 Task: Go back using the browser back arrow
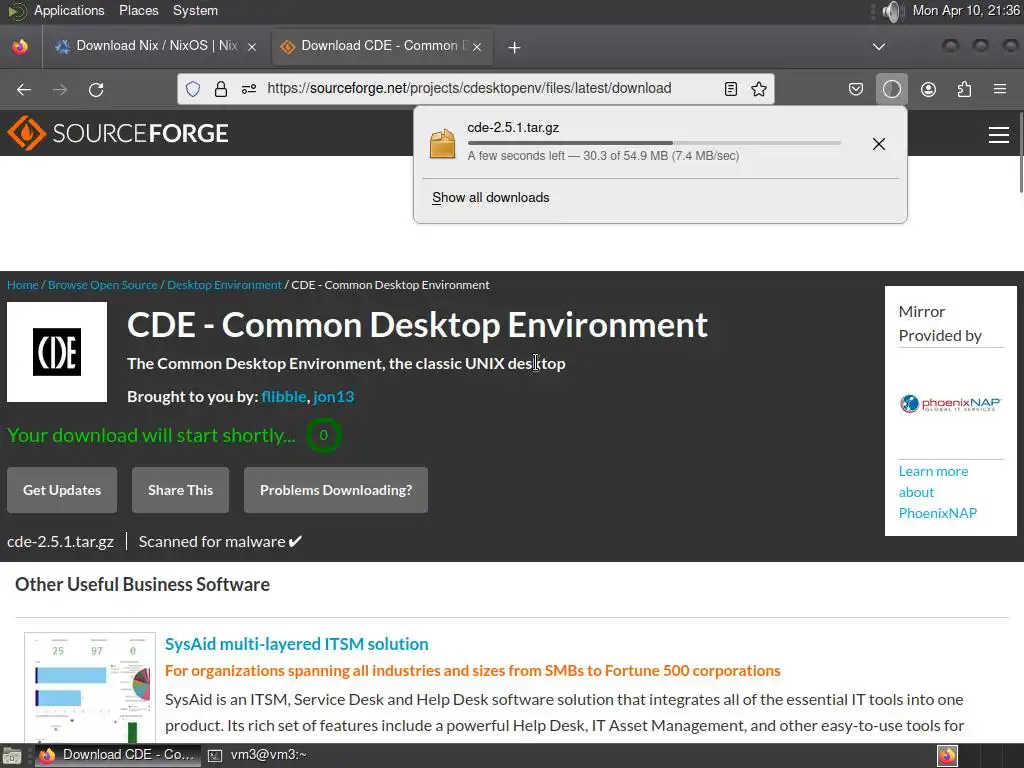(24, 89)
